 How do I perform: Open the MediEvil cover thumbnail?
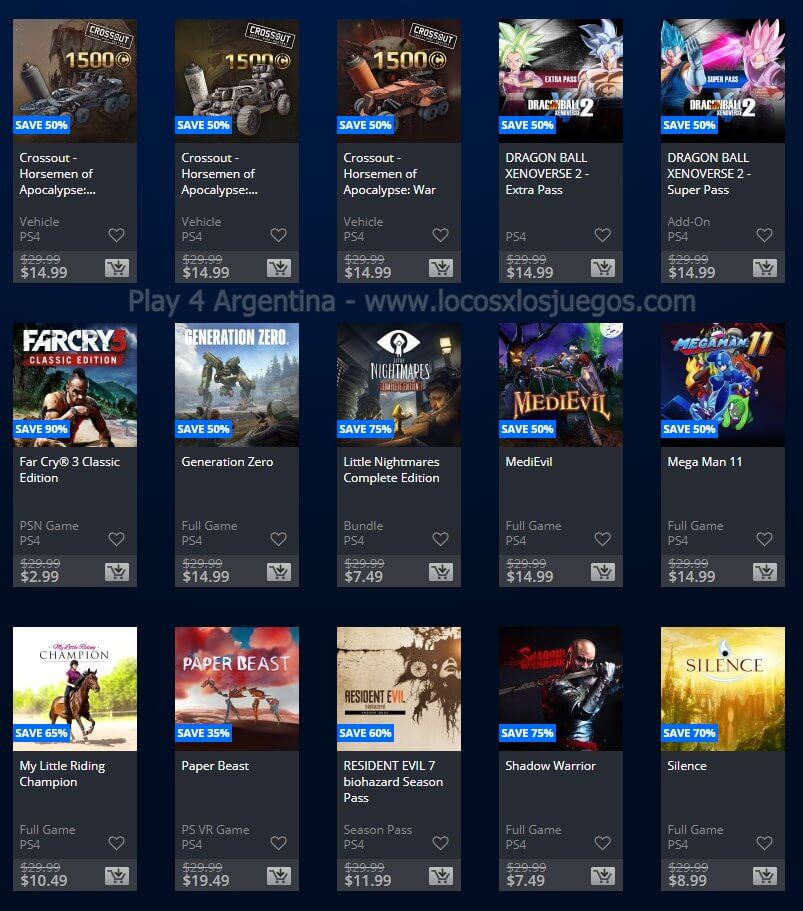click(561, 385)
